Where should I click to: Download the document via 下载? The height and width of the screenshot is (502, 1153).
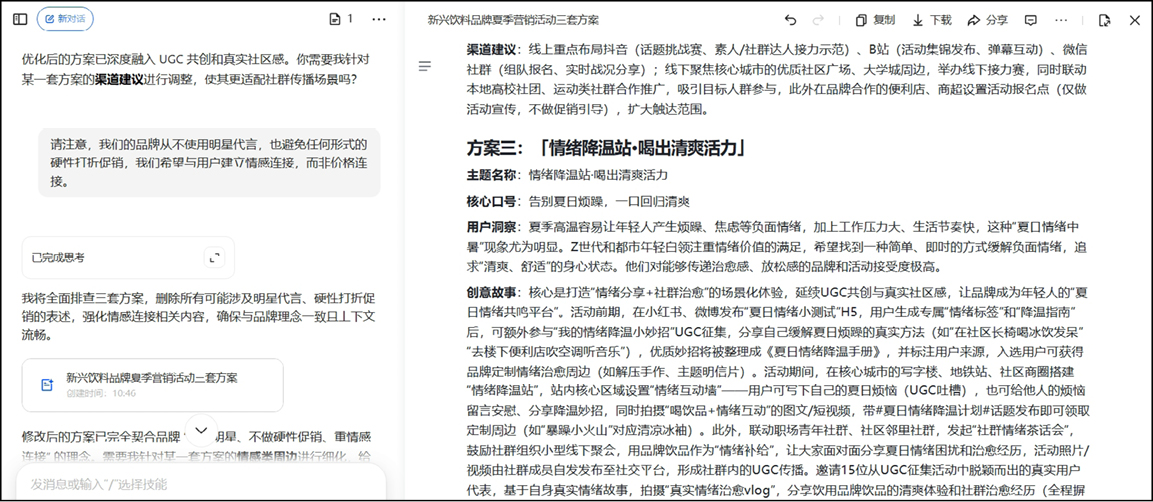(931, 20)
